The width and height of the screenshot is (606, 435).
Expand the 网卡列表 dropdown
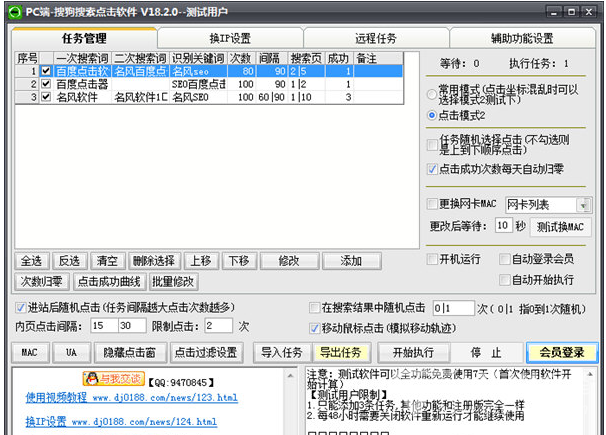pos(583,205)
